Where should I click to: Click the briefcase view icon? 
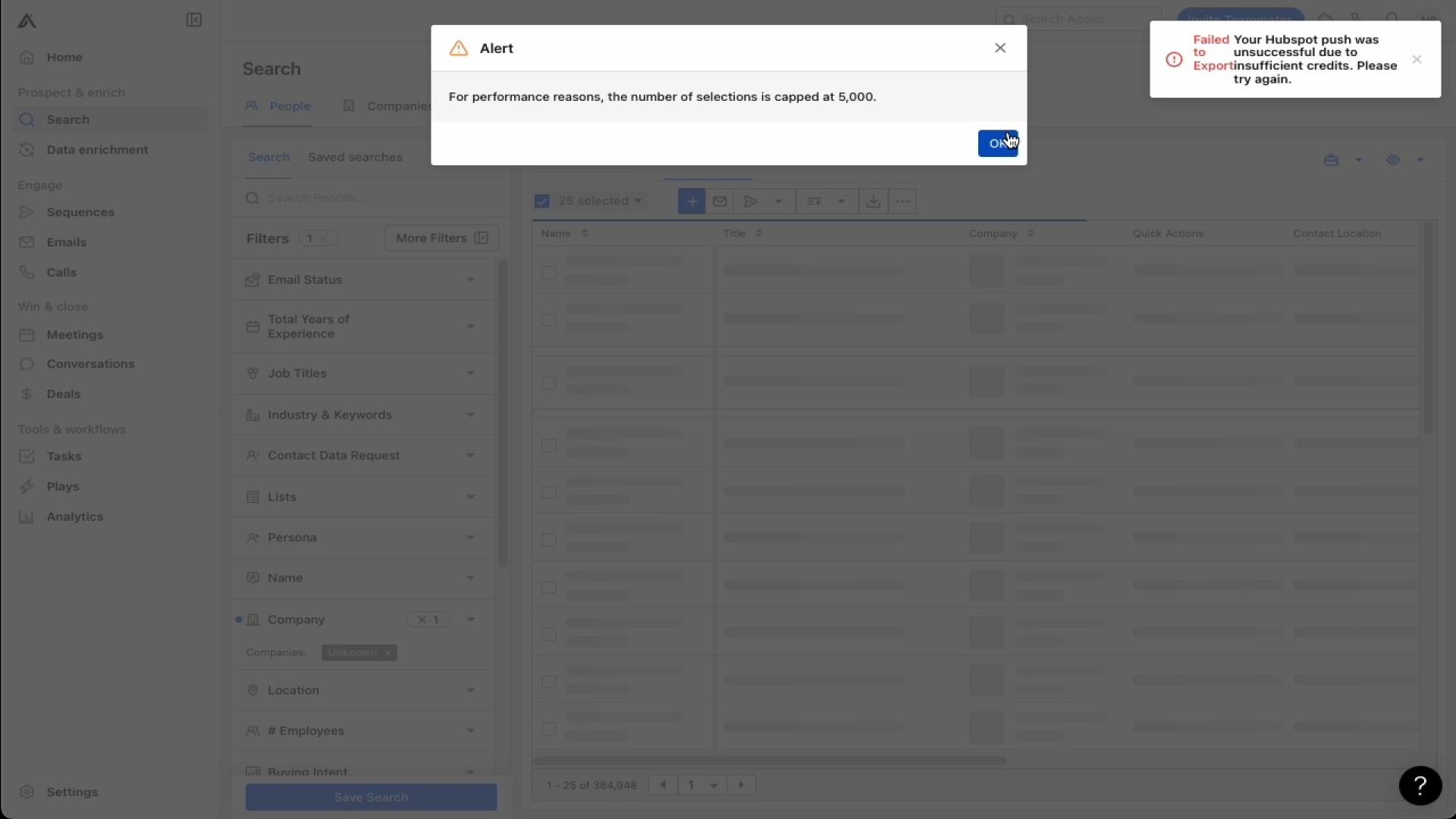point(1331,160)
